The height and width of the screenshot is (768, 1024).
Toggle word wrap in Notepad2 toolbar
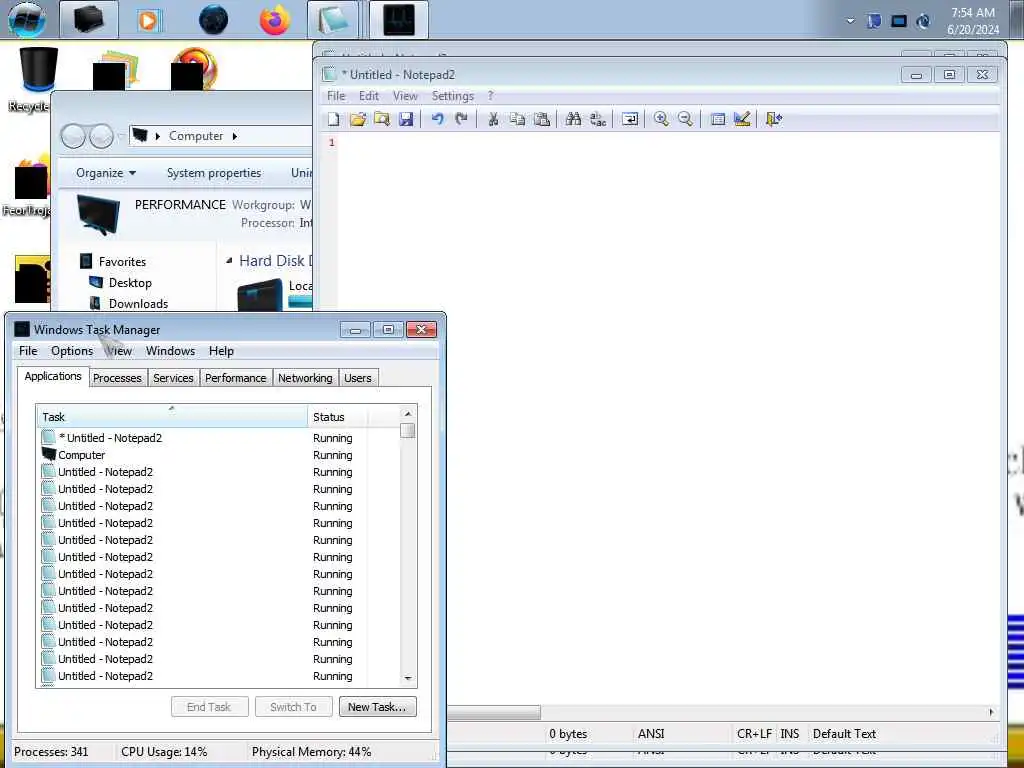tap(630, 119)
